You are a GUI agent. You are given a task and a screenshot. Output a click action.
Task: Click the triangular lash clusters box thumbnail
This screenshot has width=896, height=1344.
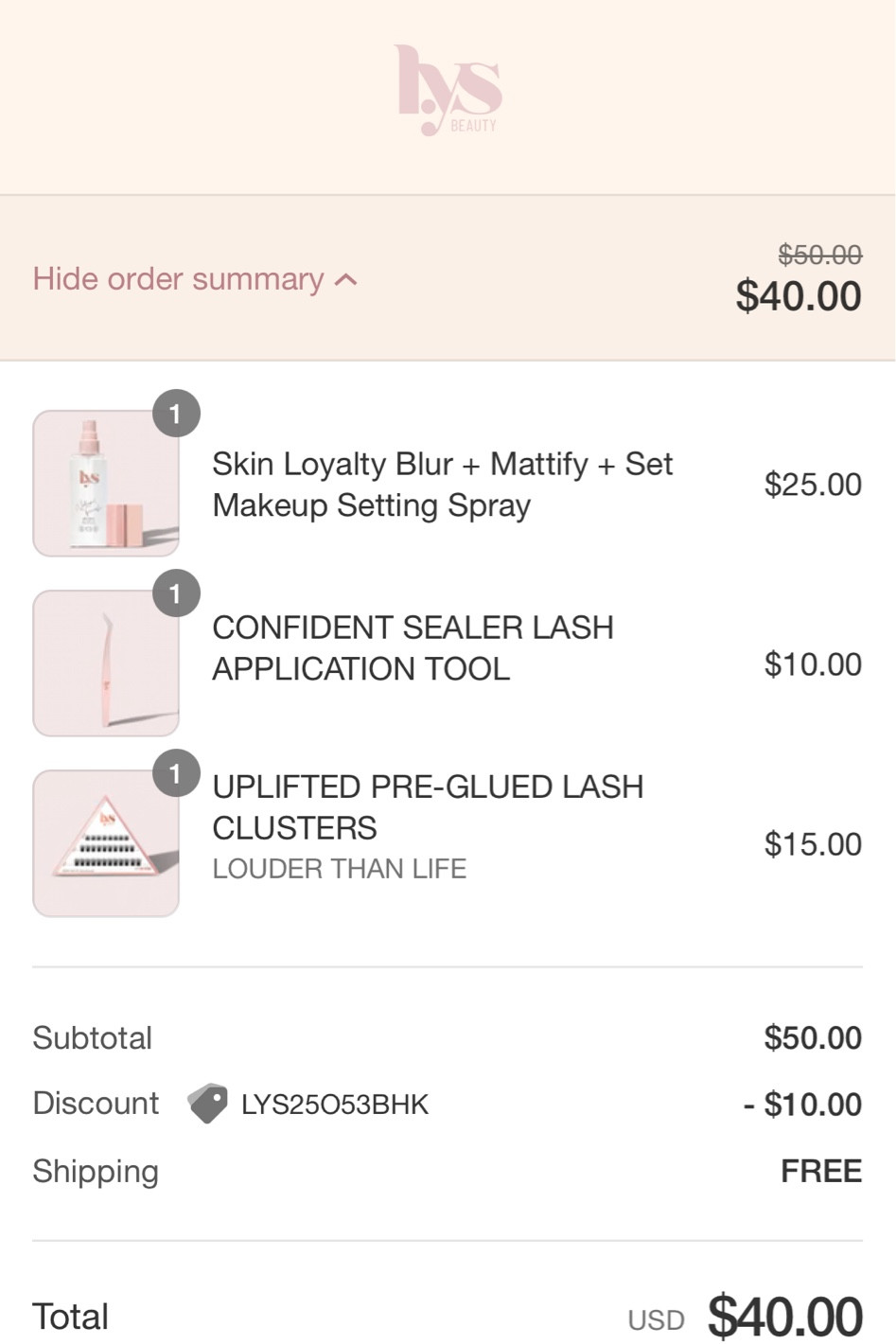pos(105,842)
